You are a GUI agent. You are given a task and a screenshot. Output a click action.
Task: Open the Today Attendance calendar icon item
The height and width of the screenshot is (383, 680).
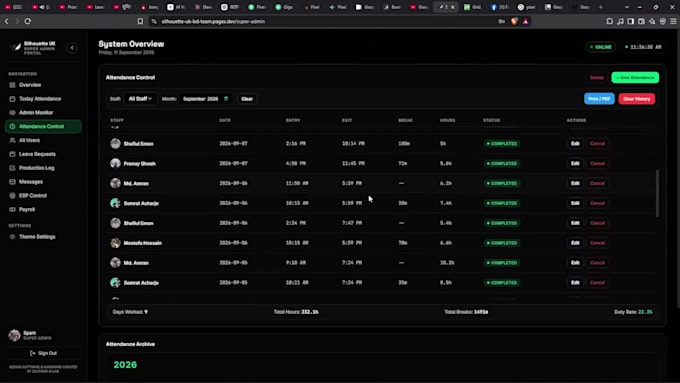click(12, 99)
